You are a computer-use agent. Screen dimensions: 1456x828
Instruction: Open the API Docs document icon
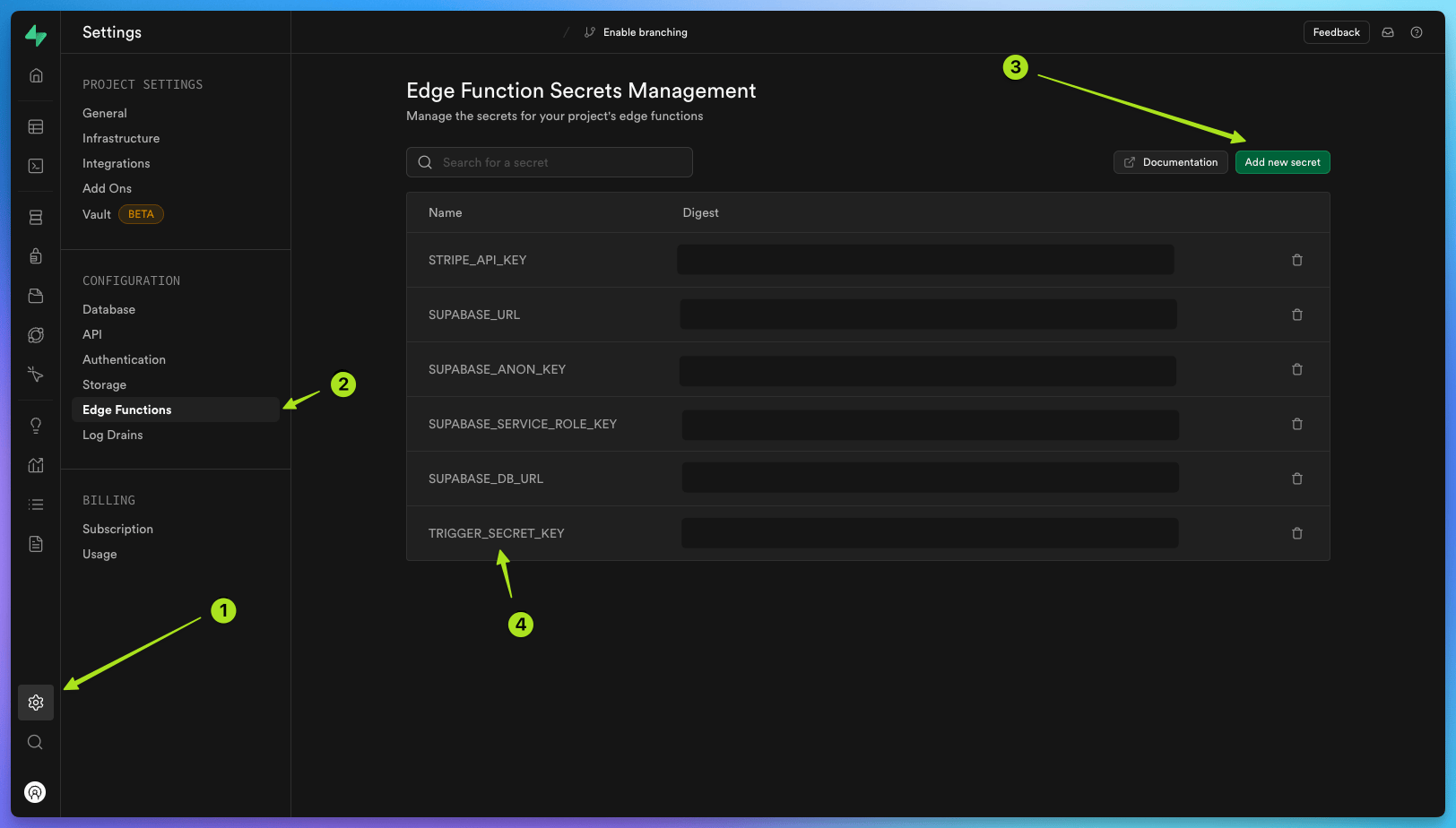click(36, 544)
